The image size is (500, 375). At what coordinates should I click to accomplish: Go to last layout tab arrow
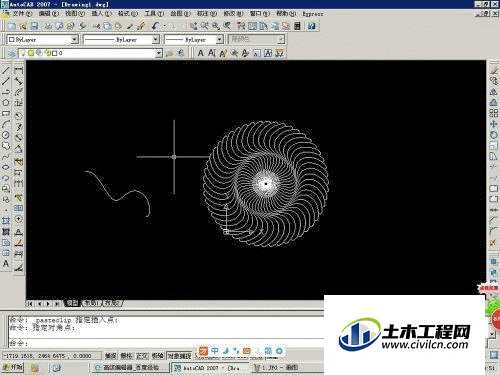(57, 304)
